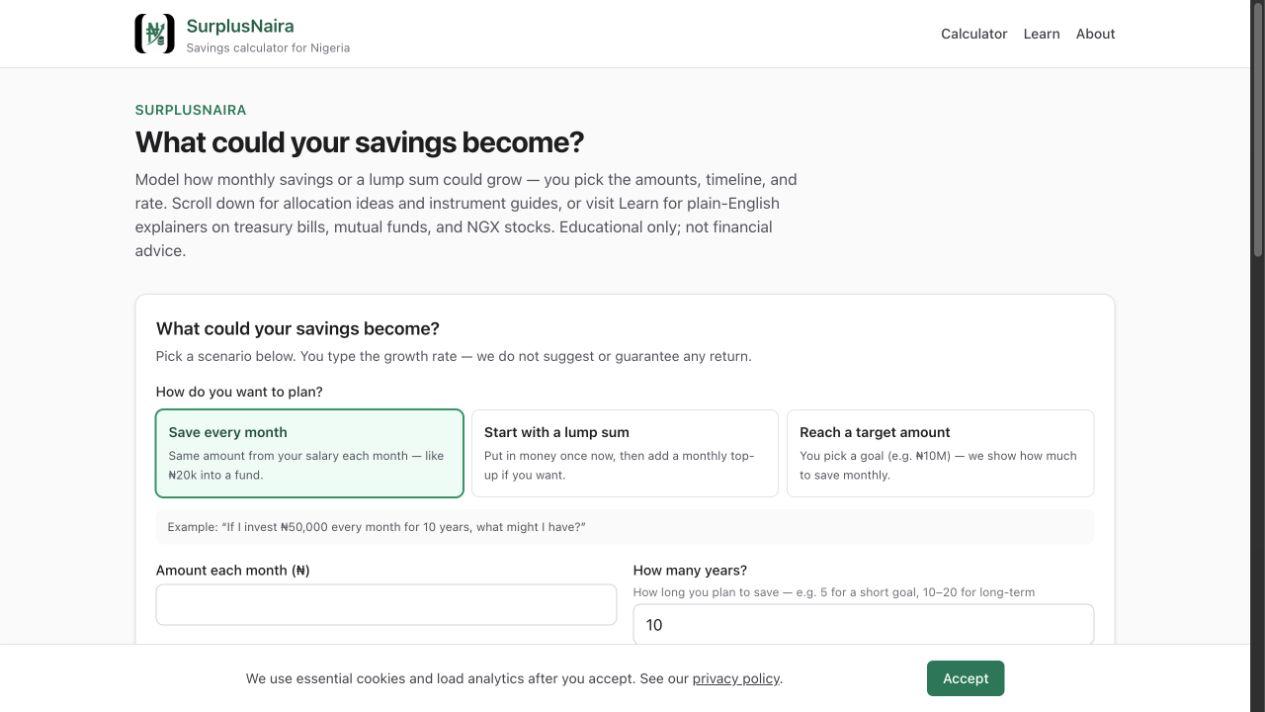
Task: Open the About page link
Action: pyautogui.click(x=1095, y=34)
